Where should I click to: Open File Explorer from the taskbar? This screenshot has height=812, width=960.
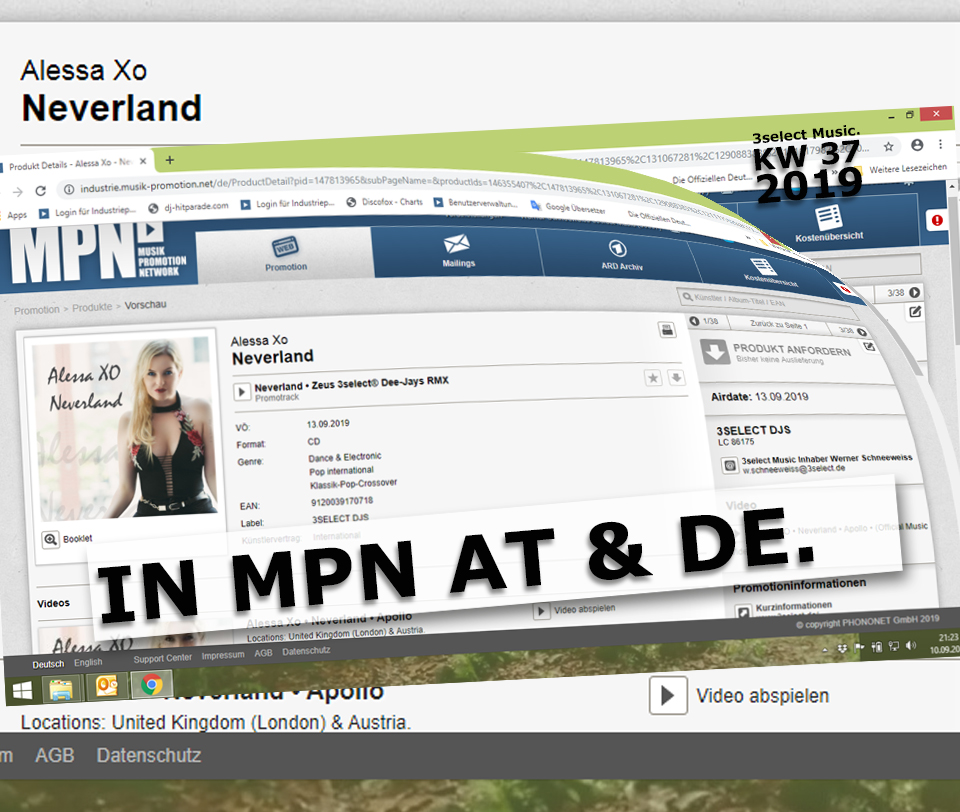tap(61, 689)
